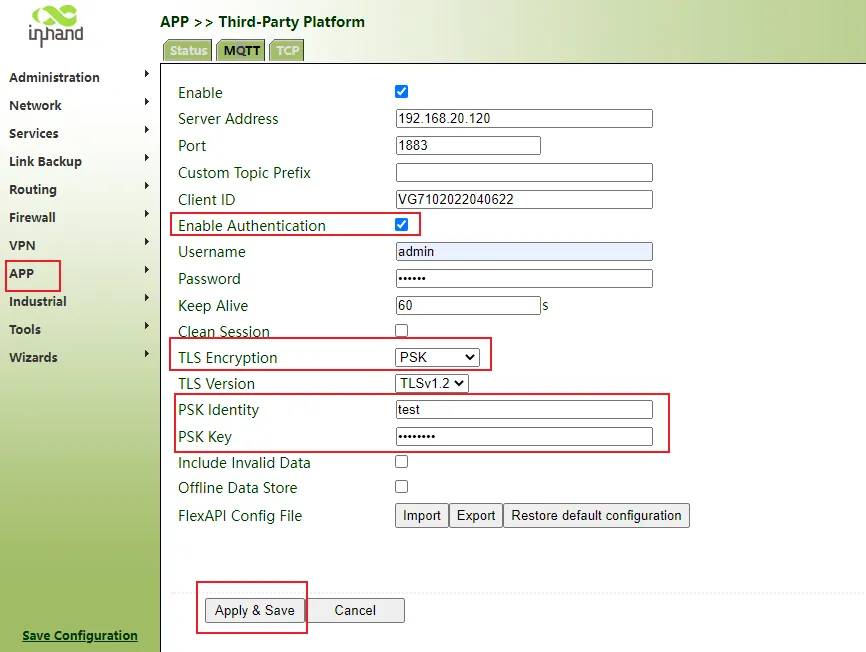This screenshot has height=652, width=866.
Task: Focus the Custom Topic Prefix field
Action: (x=524, y=172)
